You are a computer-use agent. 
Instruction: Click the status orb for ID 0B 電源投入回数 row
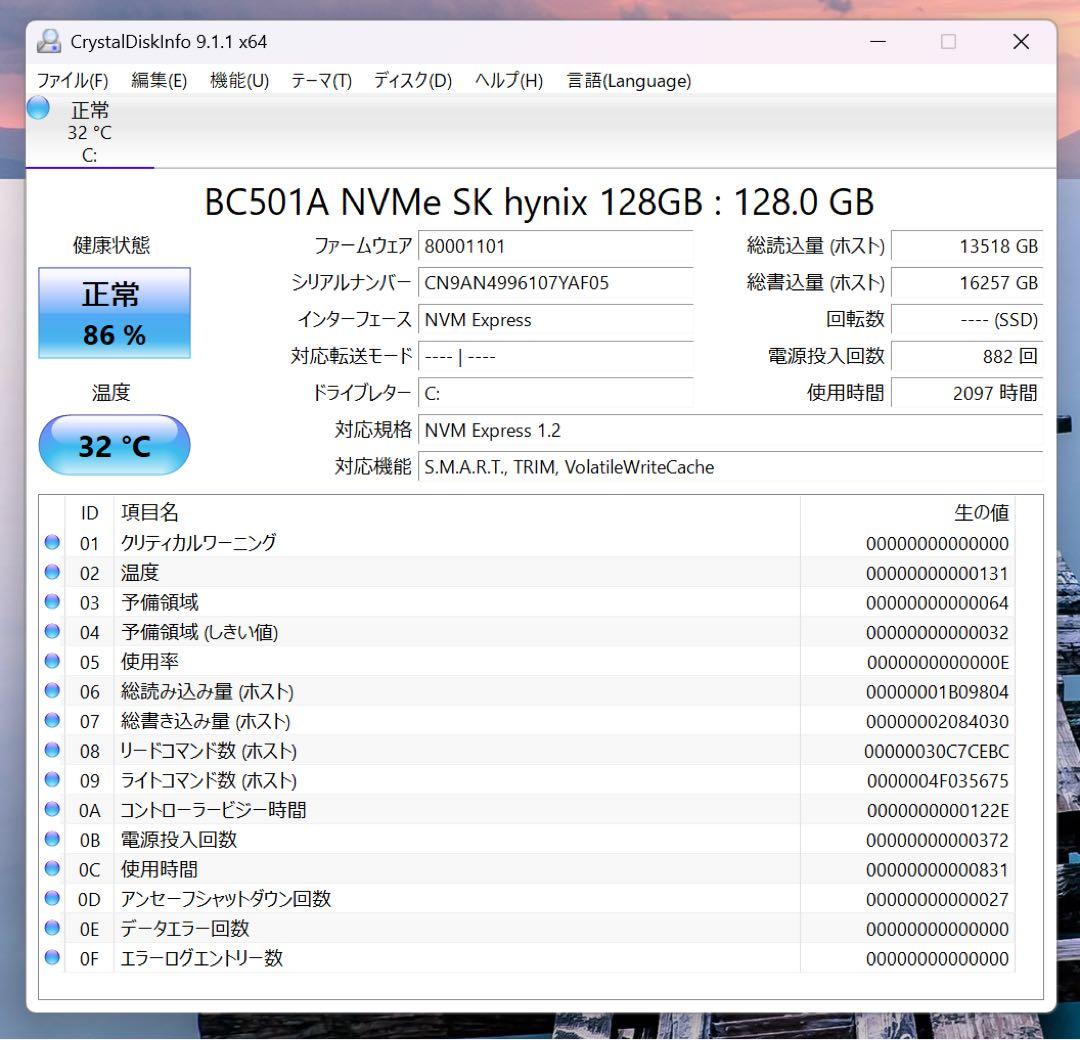[52, 838]
